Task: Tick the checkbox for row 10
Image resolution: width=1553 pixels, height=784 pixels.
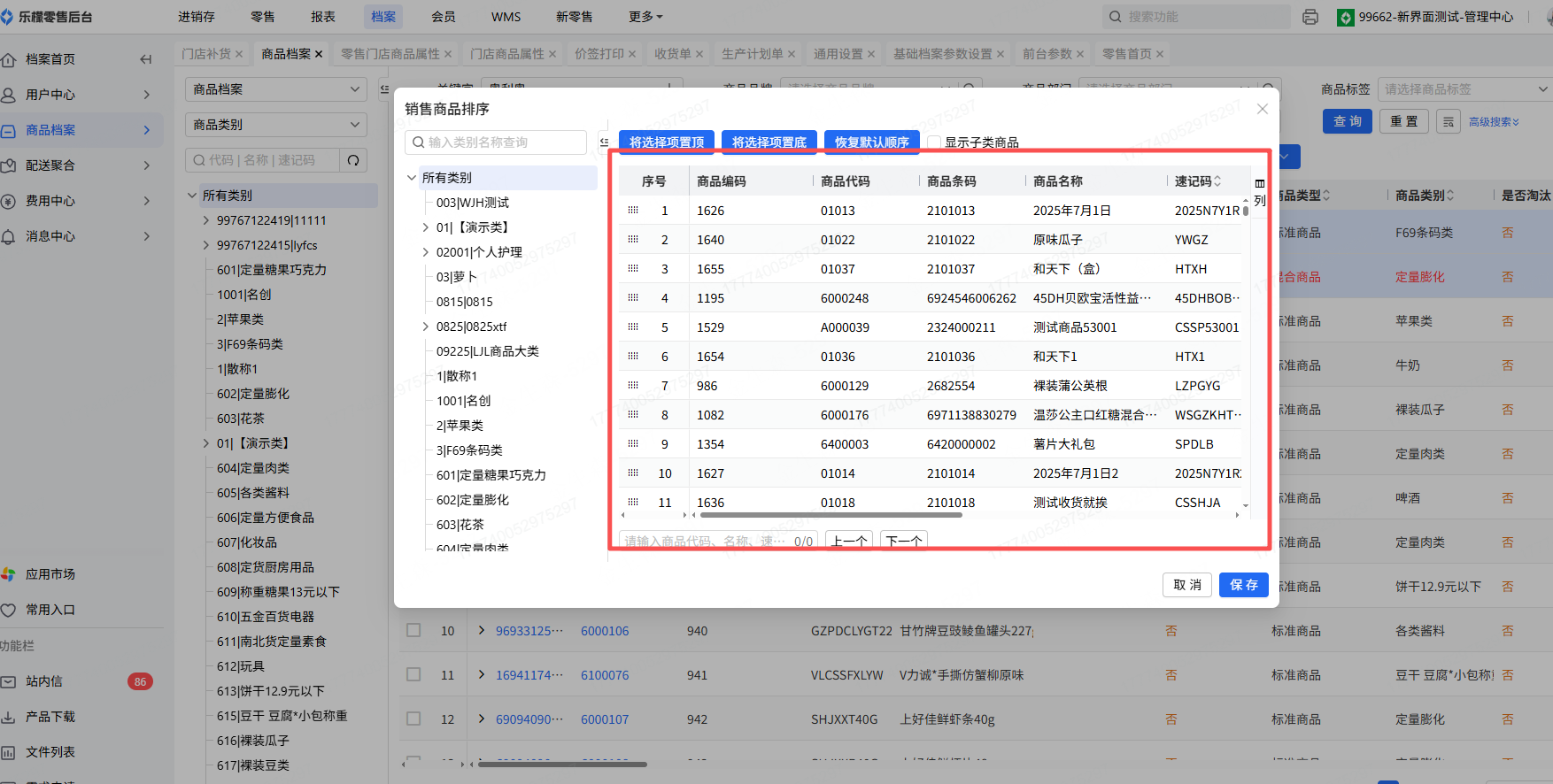Action: pos(413,631)
